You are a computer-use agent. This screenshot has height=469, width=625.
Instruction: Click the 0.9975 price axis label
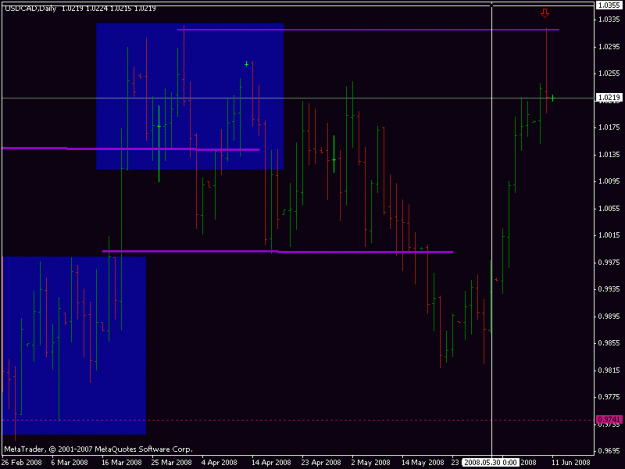click(x=609, y=262)
